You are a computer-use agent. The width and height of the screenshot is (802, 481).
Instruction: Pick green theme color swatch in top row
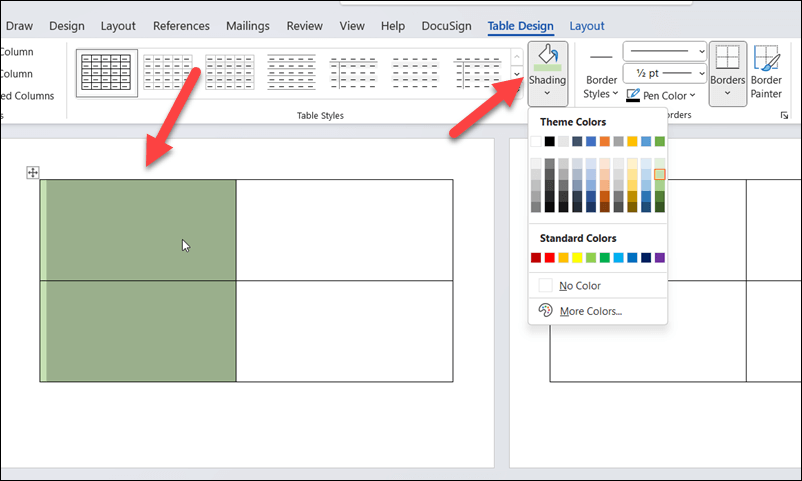coord(660,141)
